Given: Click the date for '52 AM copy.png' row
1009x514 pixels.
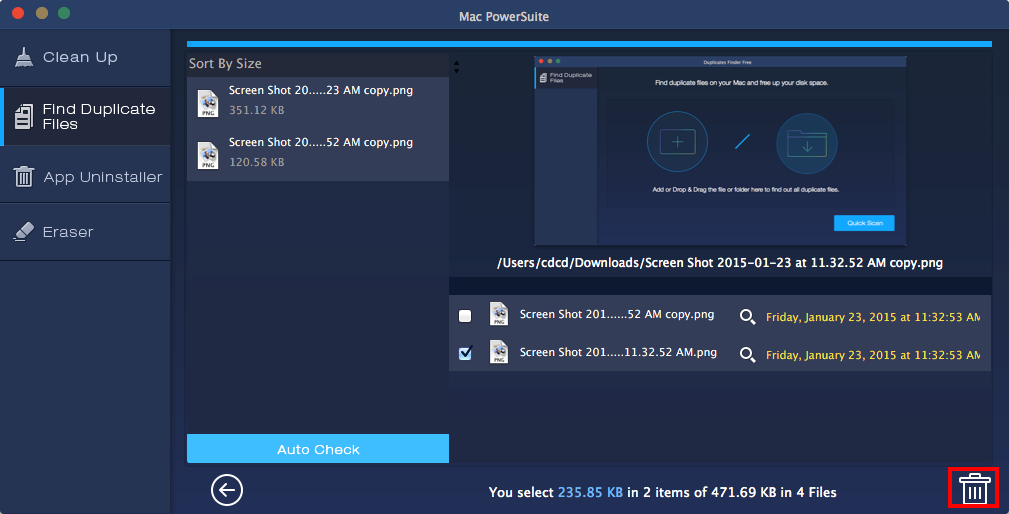Looking at the screenshot, I should click(x=873, y=317).
